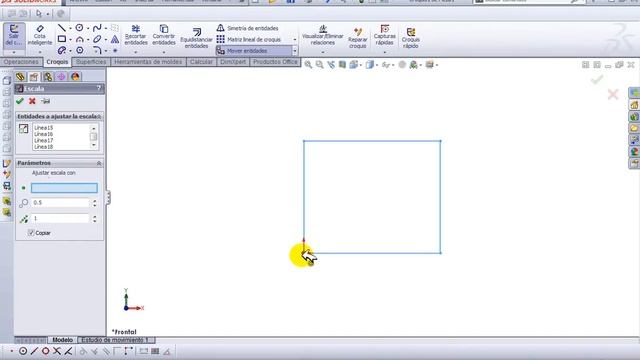Switch to Estudio de movimiento 1 tab
The image size is (640, 360).
(x=116, y=340)
